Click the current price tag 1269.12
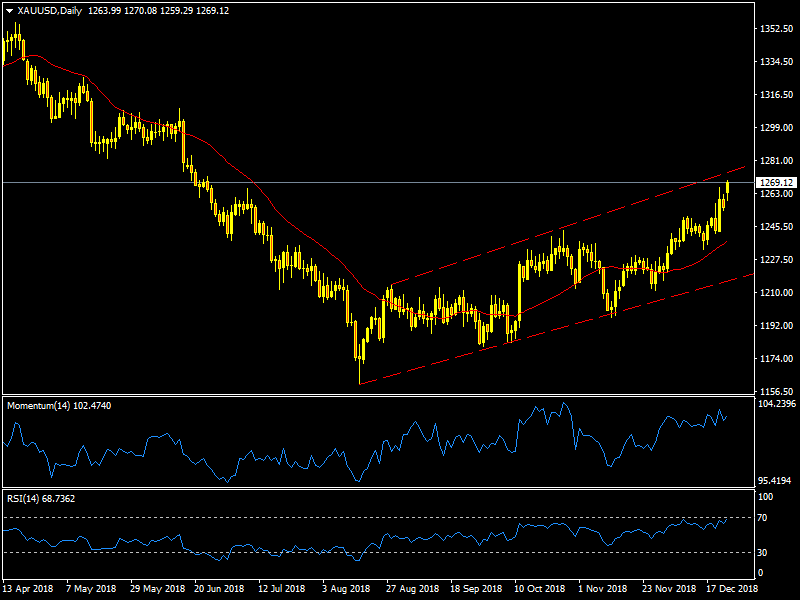Viewport: 800px width, 600px height. (776, 183)
